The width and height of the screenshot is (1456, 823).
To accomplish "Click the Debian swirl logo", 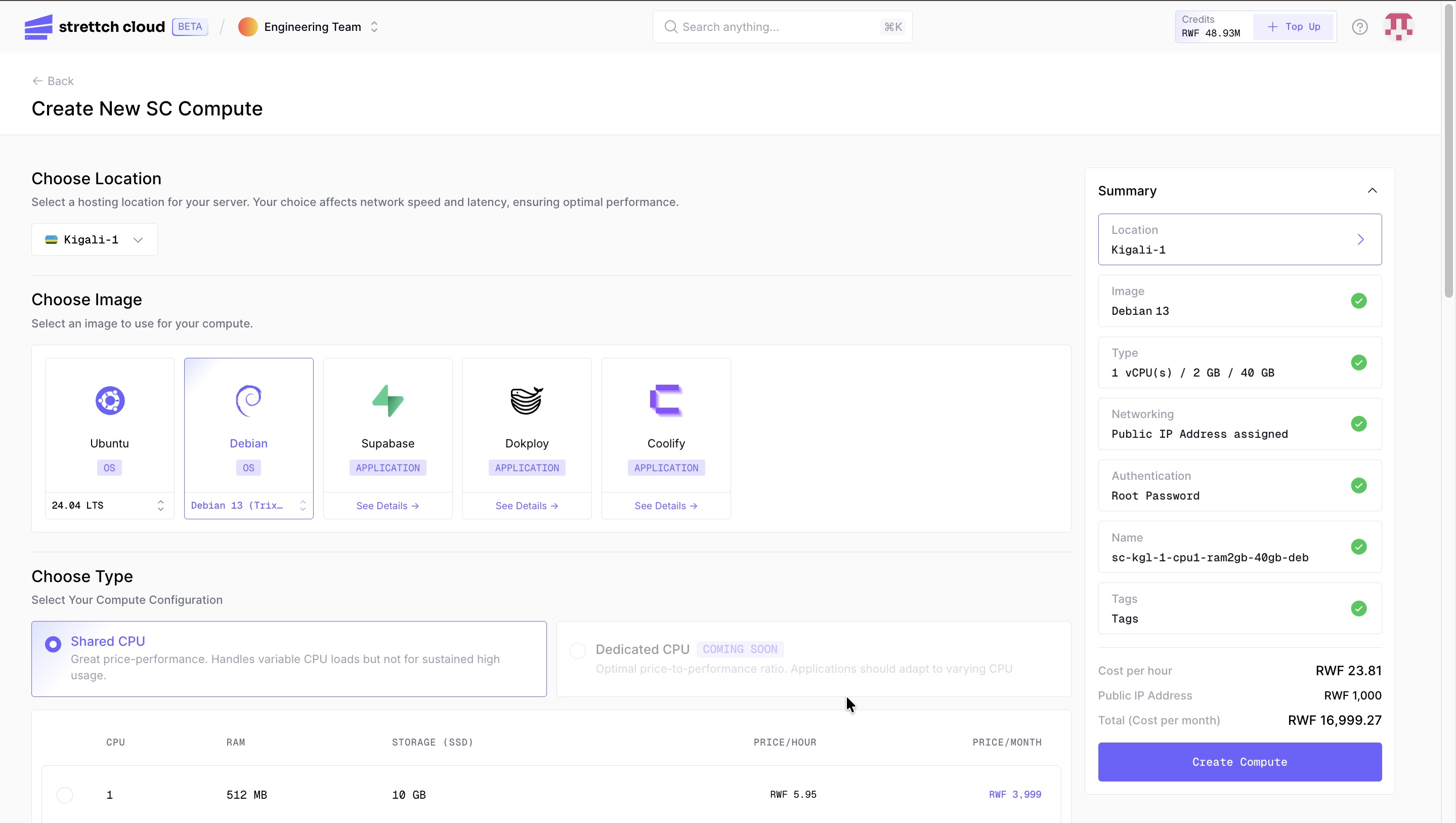I will click(249, 400).
